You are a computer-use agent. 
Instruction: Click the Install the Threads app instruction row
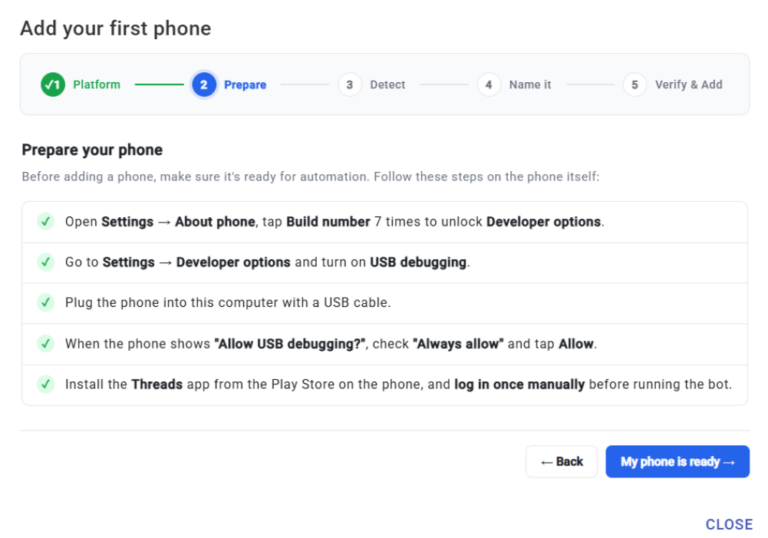pos(384,385)
